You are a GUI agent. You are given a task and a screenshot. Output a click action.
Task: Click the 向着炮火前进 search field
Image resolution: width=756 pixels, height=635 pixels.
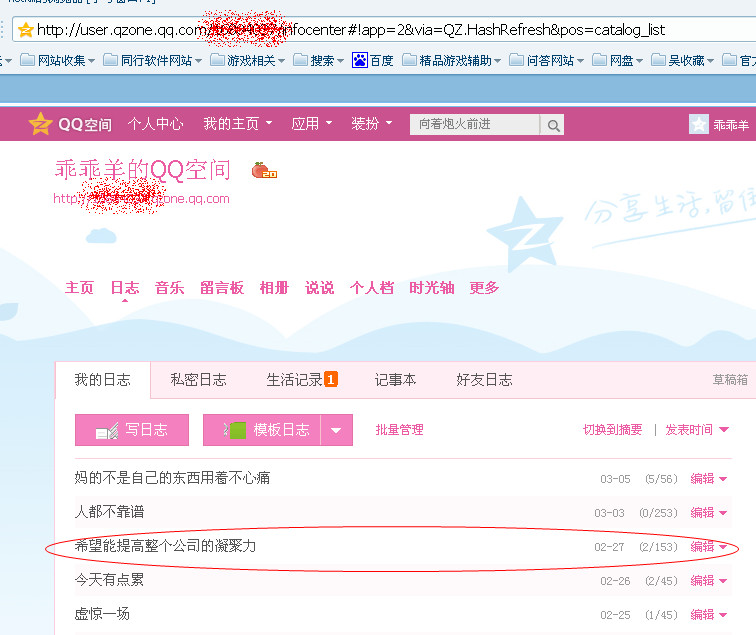475,124
